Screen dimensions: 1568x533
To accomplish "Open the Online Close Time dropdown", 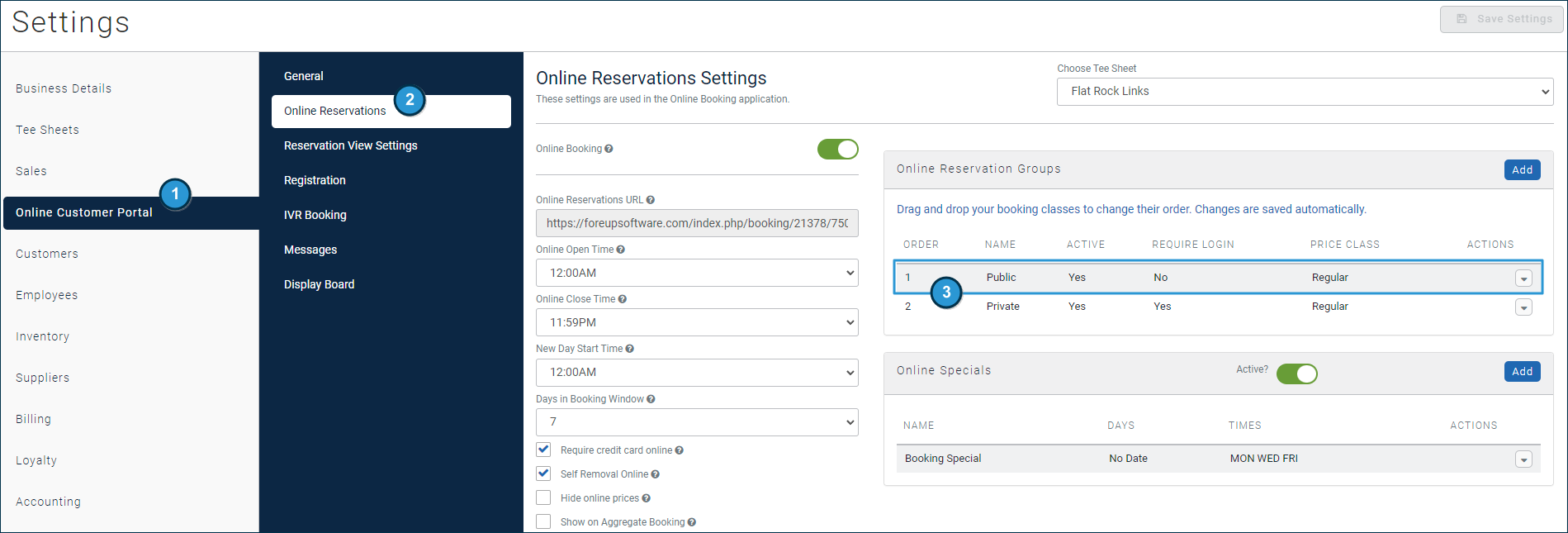I will (697, 322).
